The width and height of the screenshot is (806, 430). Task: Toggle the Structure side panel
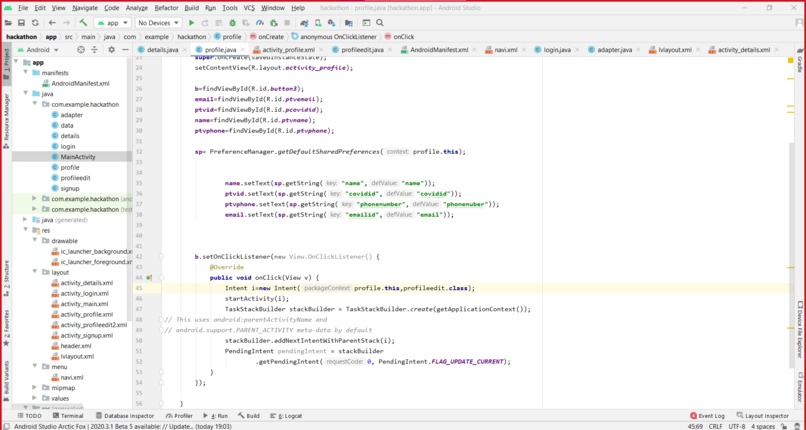(6, 278)
